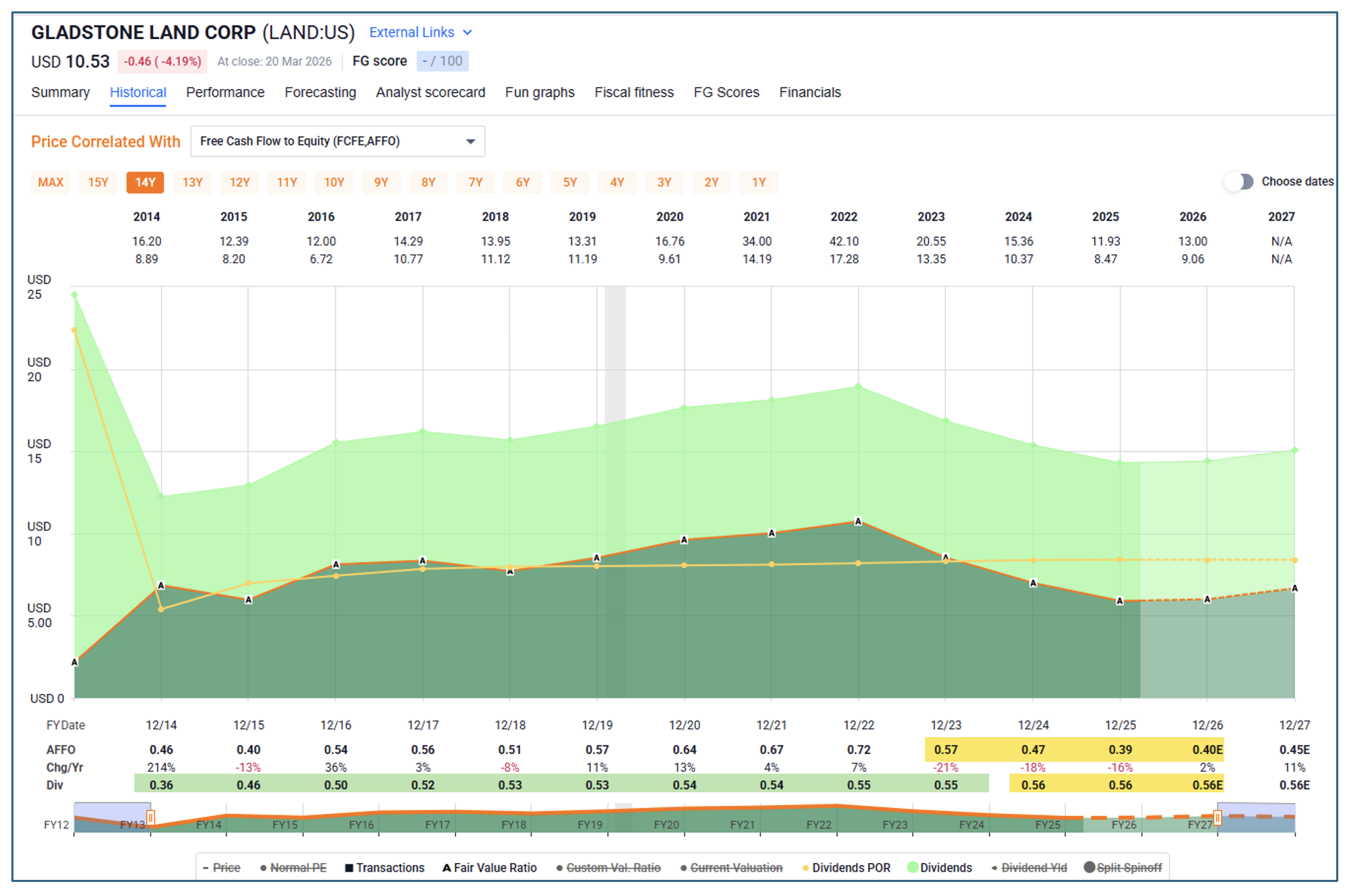
Task: Toggle green Dividends legend circle
Action: (913, 867)
